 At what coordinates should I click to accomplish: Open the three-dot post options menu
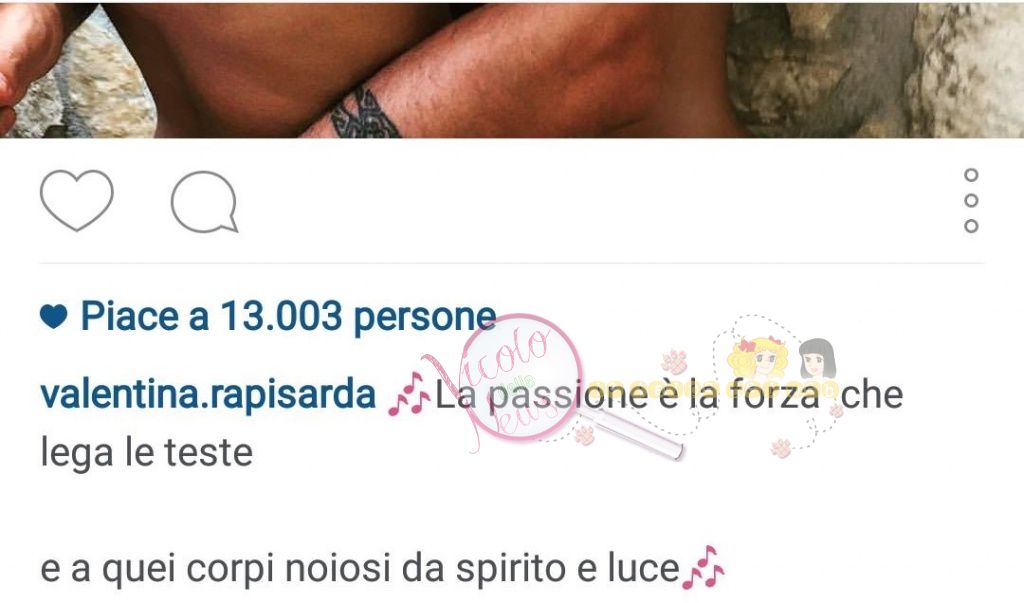[x=971, y=201]
